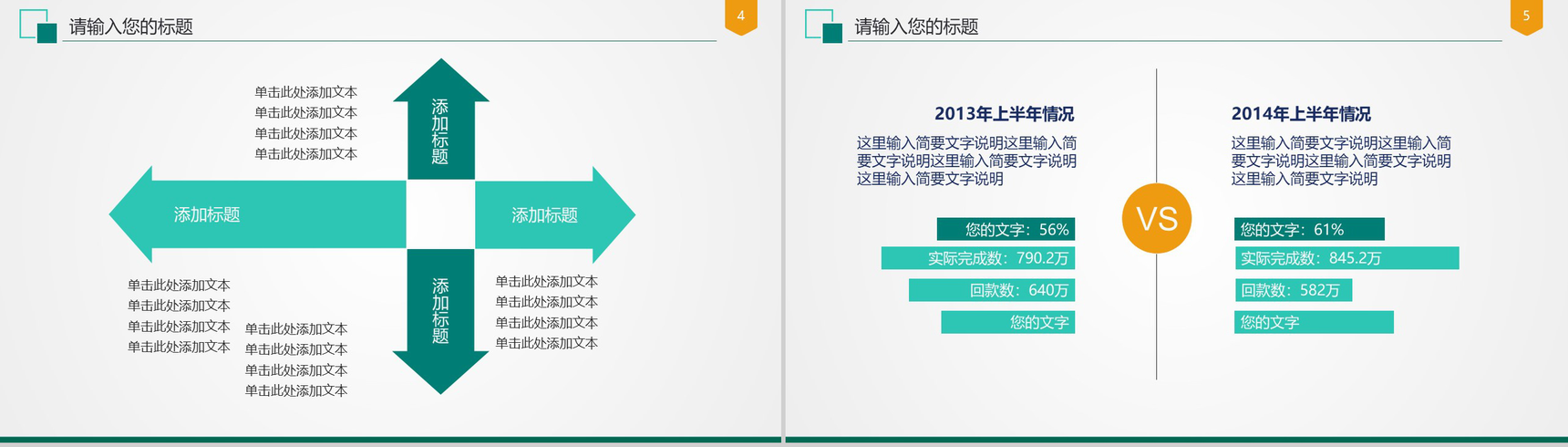The width and height of the screenshot is (1568, 447).
Task: Select the upward arrow labeled 添加标题
Action: 441,120
